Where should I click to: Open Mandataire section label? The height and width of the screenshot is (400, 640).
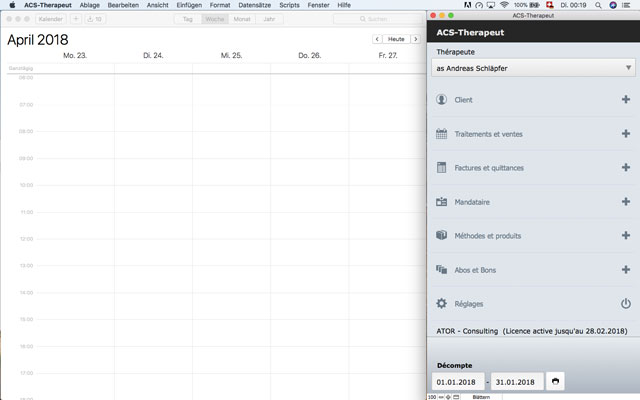coord(472,202)
